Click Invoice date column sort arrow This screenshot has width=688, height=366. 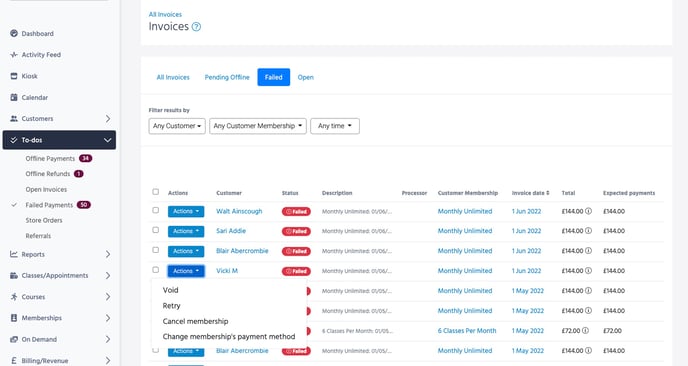coord(547,193)
